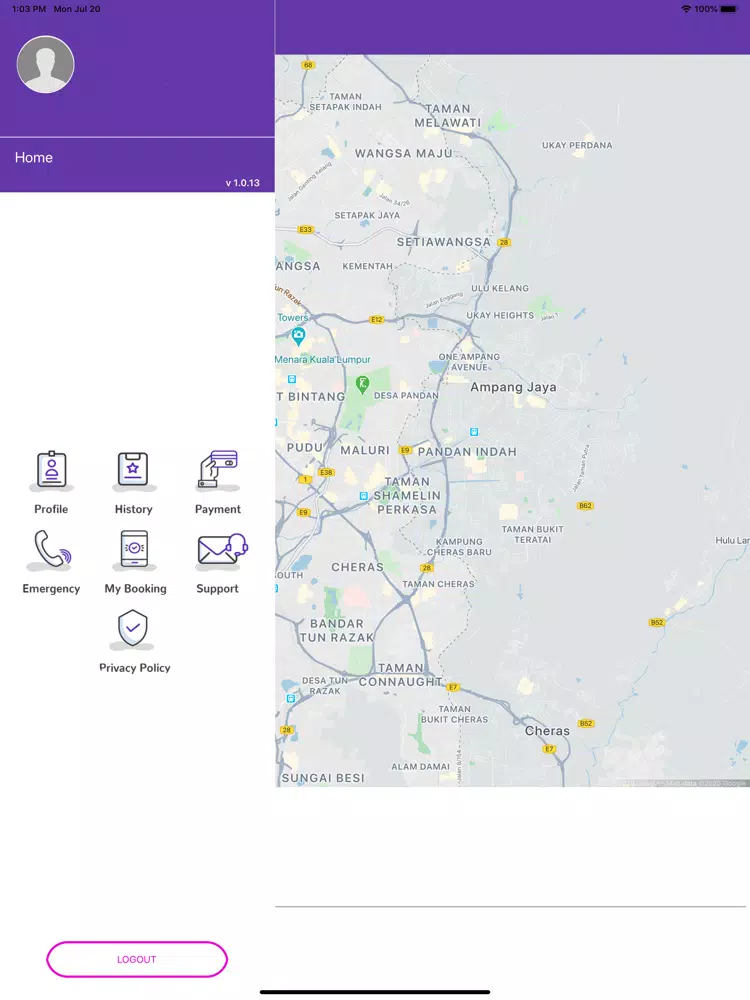Screen dimensions: 750x1000
Task: Open the Privacy Policy shield icon
Action: (133, 628)
